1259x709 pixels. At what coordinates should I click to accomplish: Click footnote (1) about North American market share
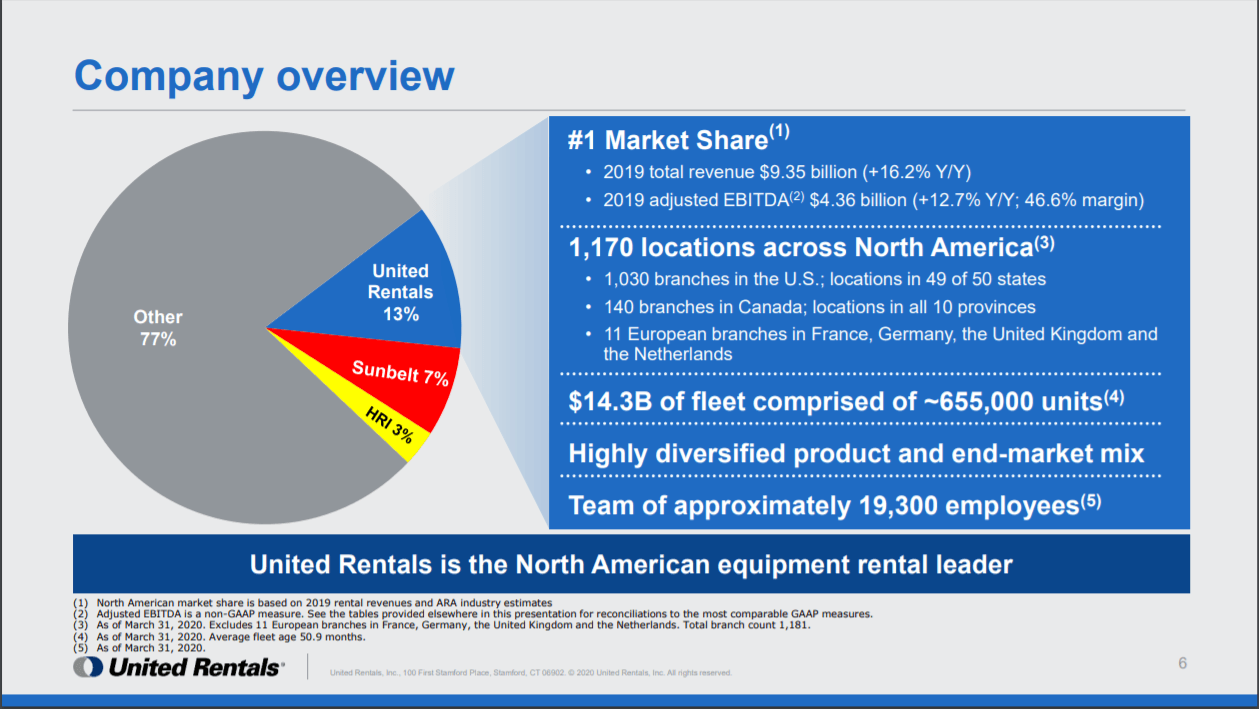pos(313,603)
